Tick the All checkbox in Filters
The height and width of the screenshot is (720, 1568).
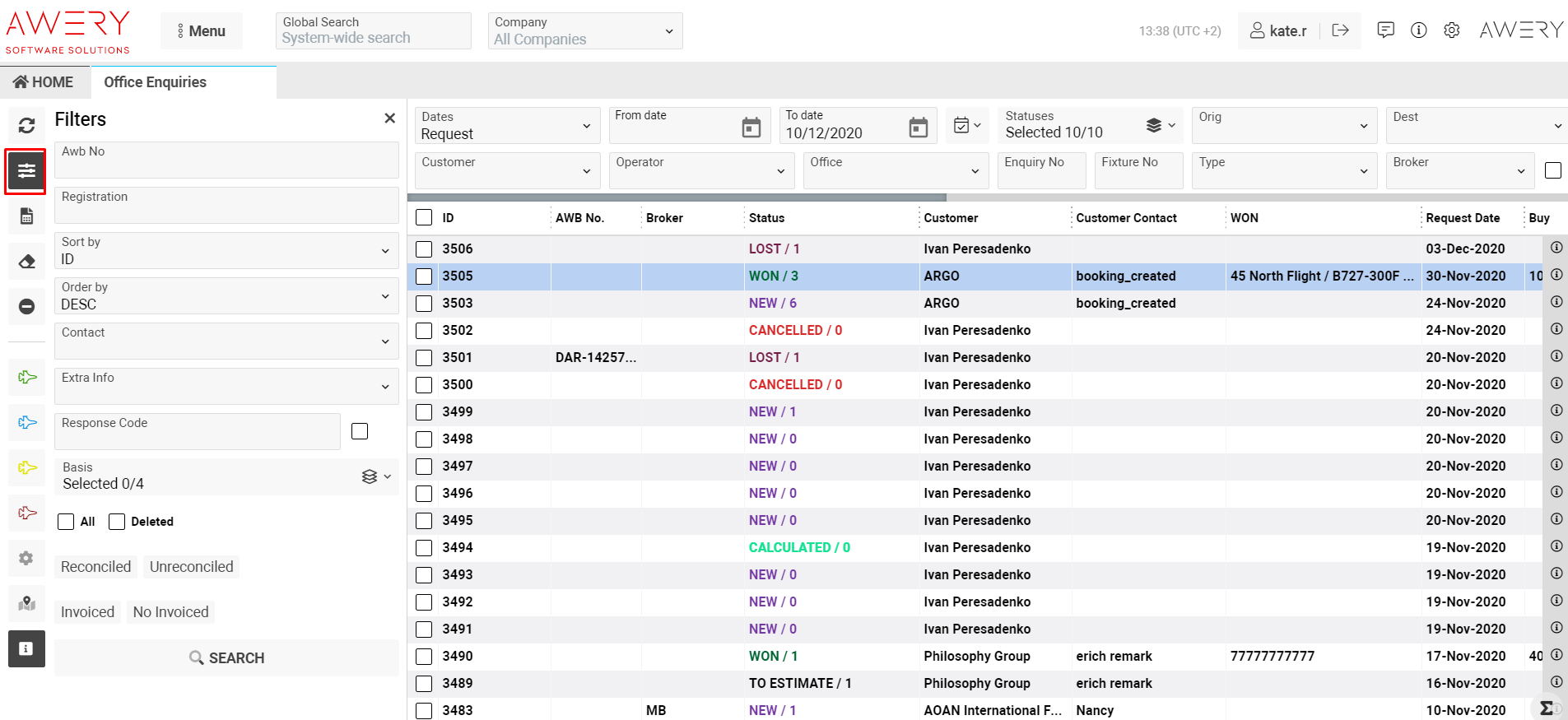pos(66,522)
